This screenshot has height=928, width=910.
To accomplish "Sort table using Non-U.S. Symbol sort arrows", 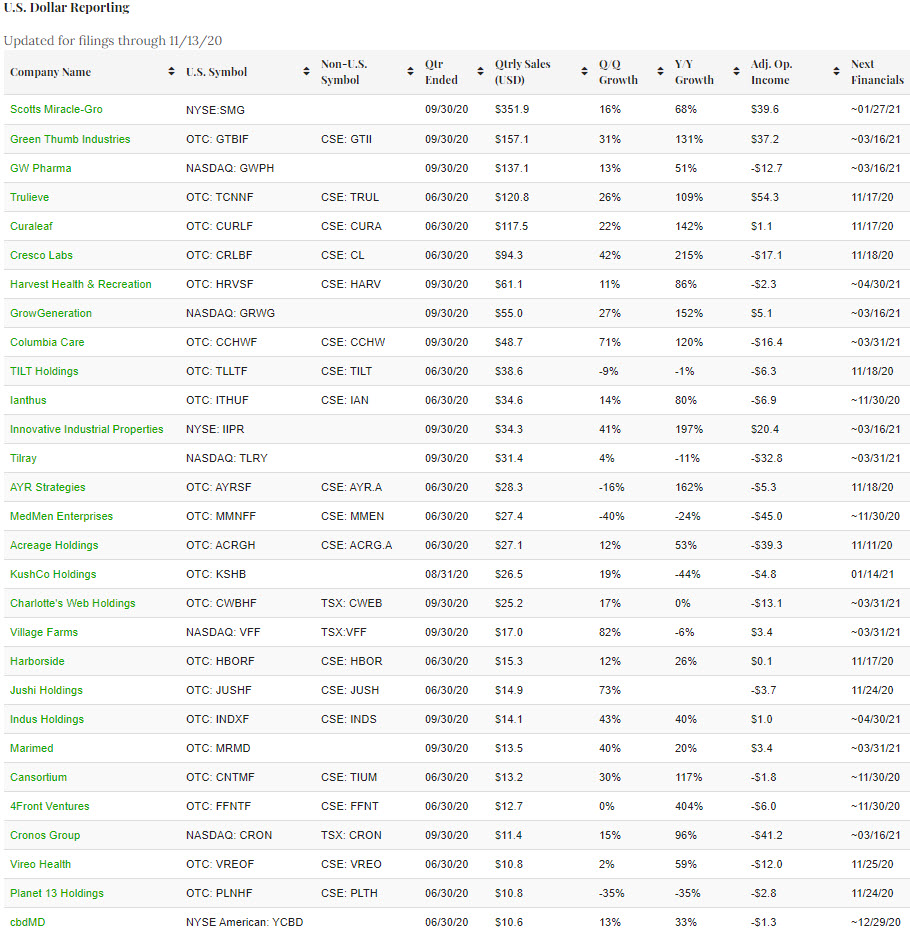I will point(410,72).
